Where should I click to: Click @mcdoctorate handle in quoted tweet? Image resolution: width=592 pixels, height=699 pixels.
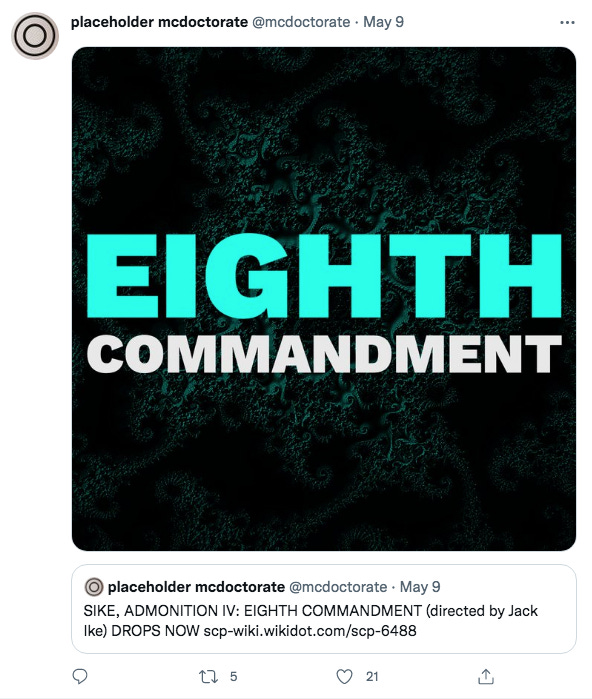tap(338, 587)
